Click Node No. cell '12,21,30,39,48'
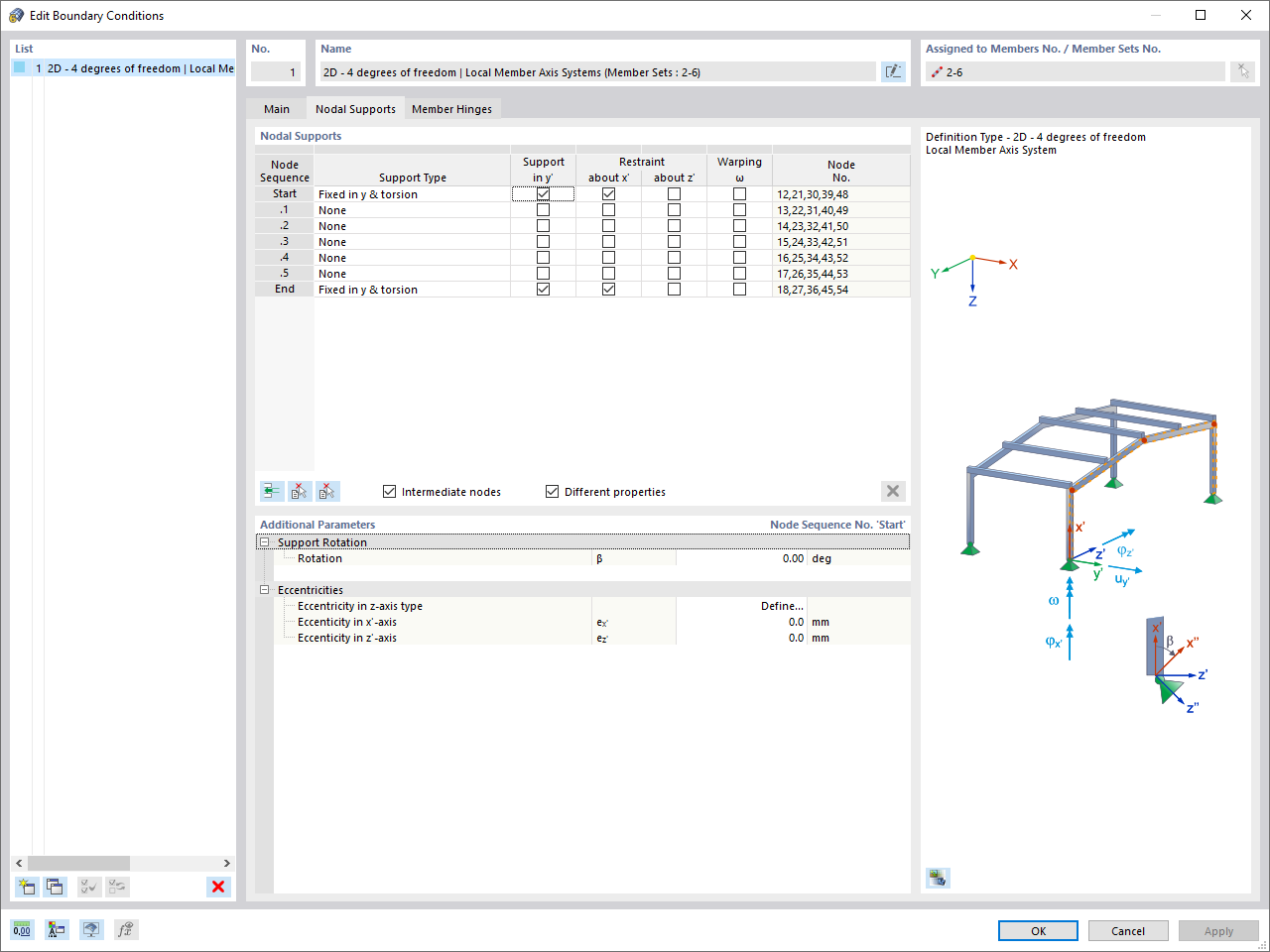This screenshot has width=1270, height=952. [840, 194]
